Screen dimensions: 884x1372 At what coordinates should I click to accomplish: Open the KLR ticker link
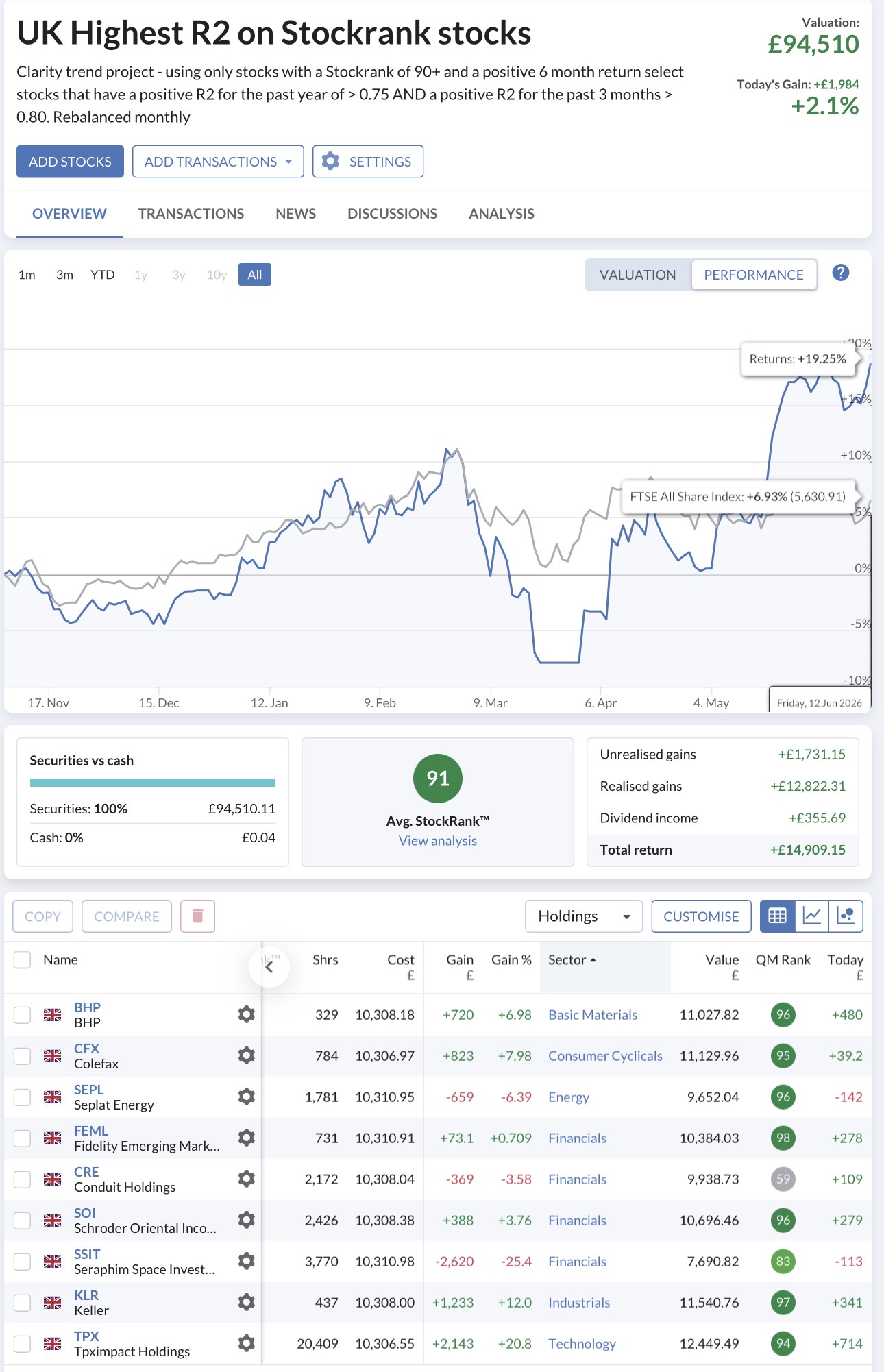point(86,1295)
